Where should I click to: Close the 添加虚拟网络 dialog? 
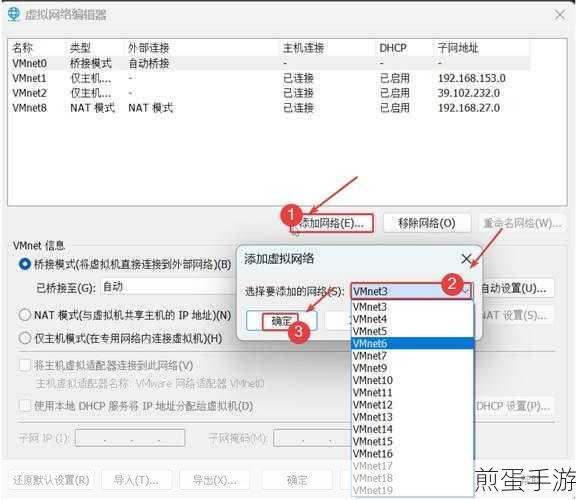pos(466,259)
